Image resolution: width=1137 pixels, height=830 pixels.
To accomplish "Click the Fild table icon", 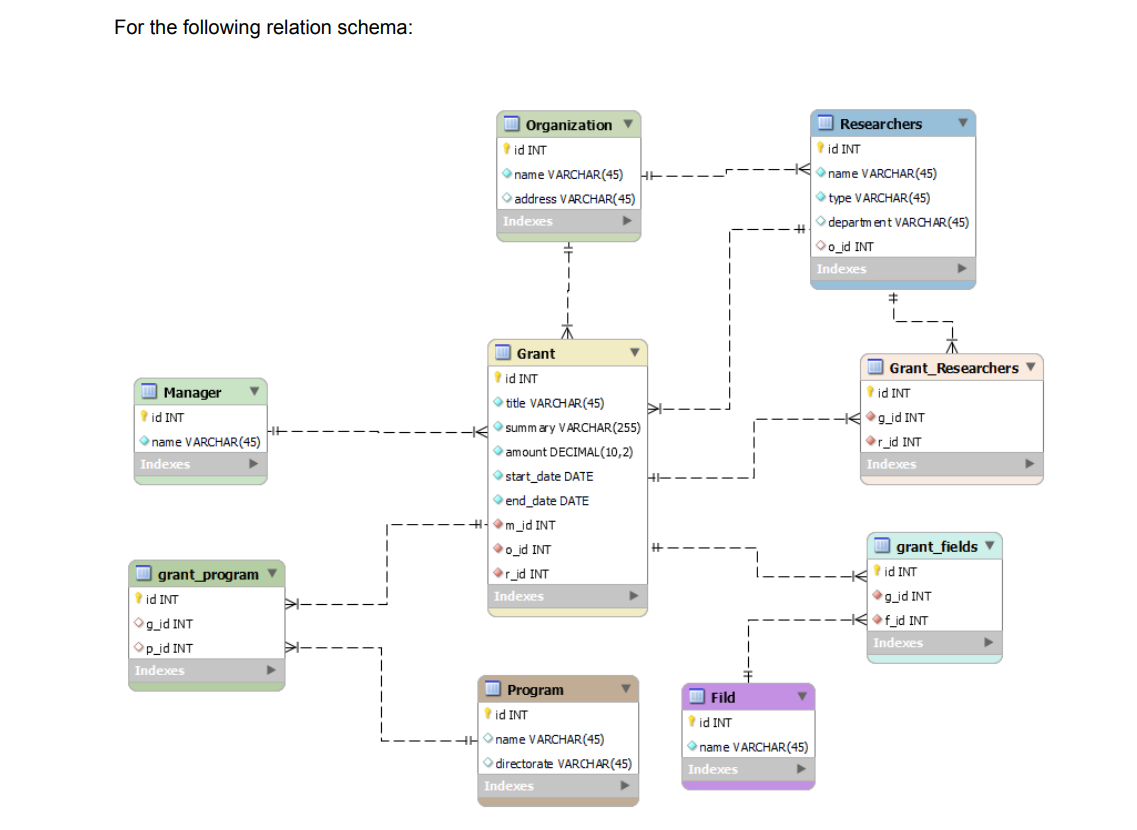I will pyautogui.click(x=697, y=697).
